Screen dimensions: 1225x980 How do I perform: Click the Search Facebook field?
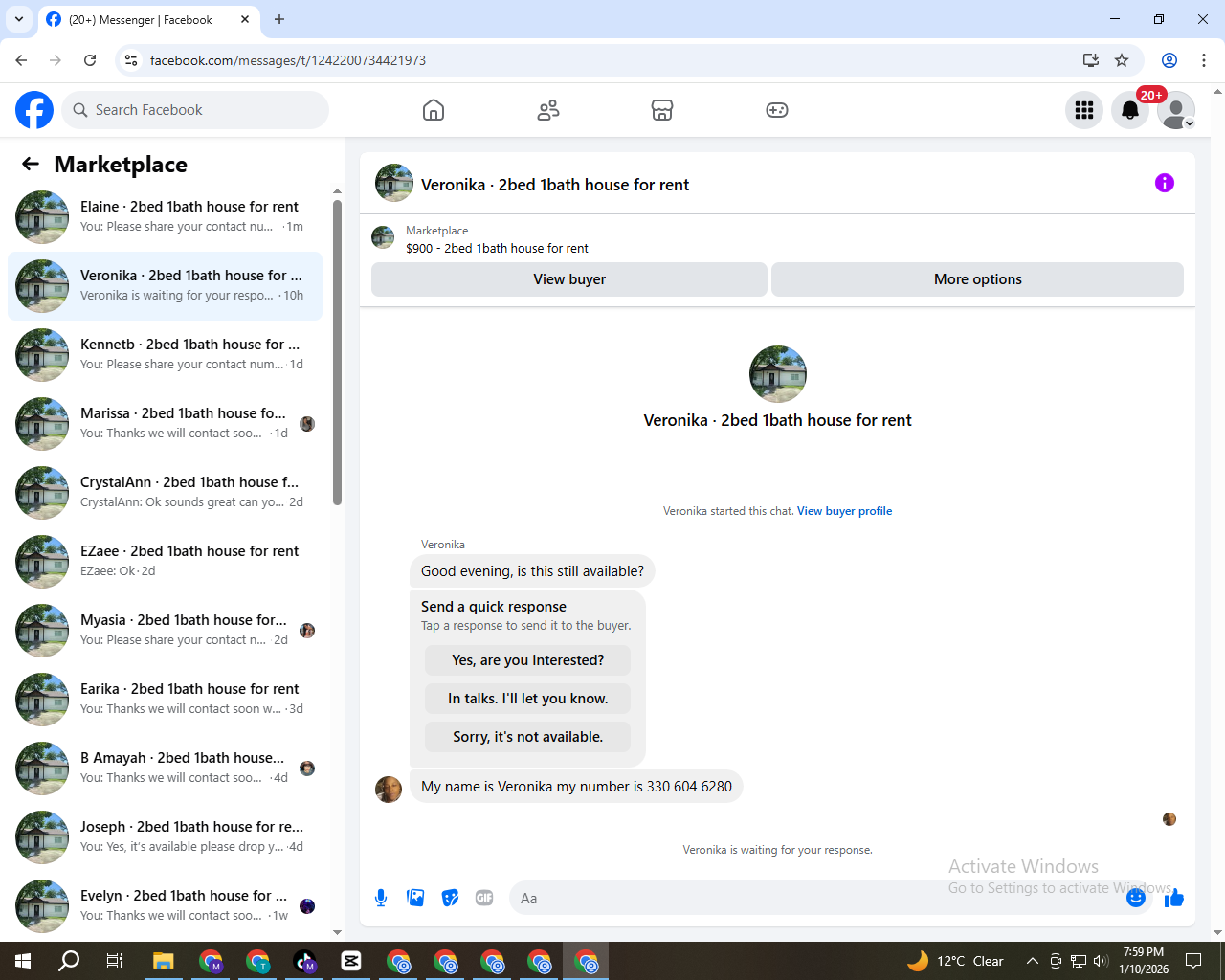click(195, 110)
